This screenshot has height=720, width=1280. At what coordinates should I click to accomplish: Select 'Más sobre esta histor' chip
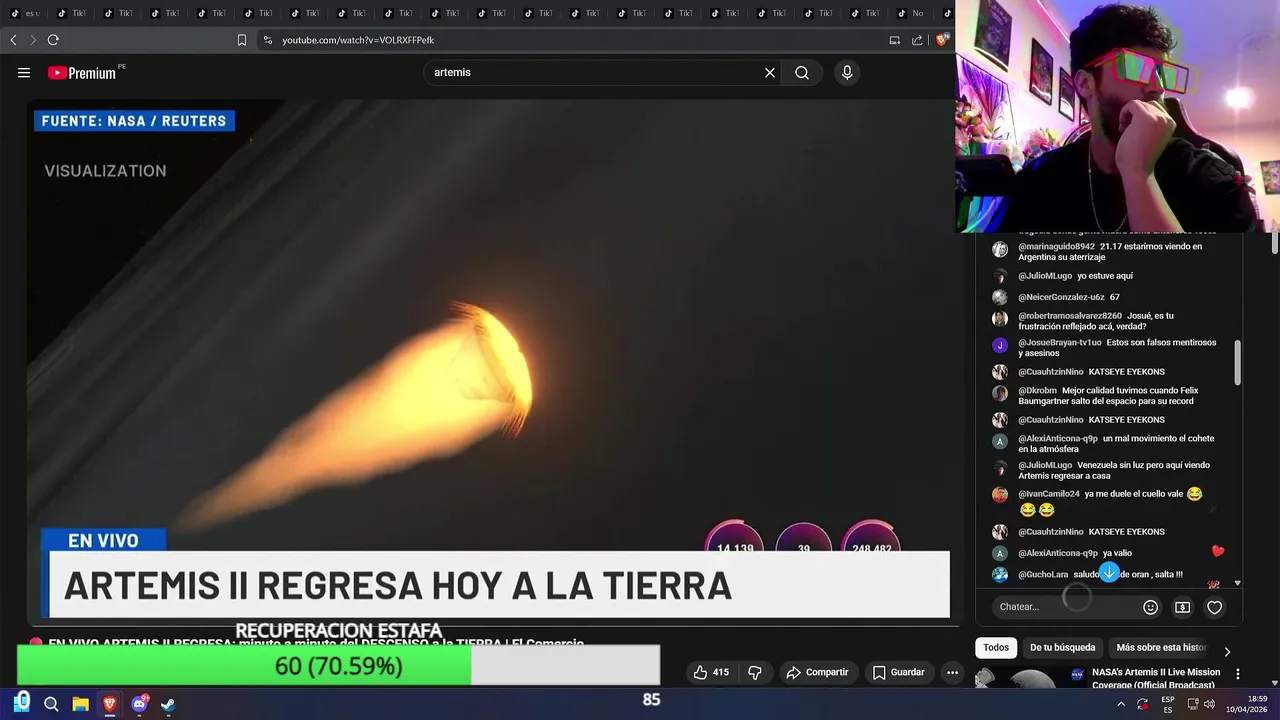[1161, 647]
